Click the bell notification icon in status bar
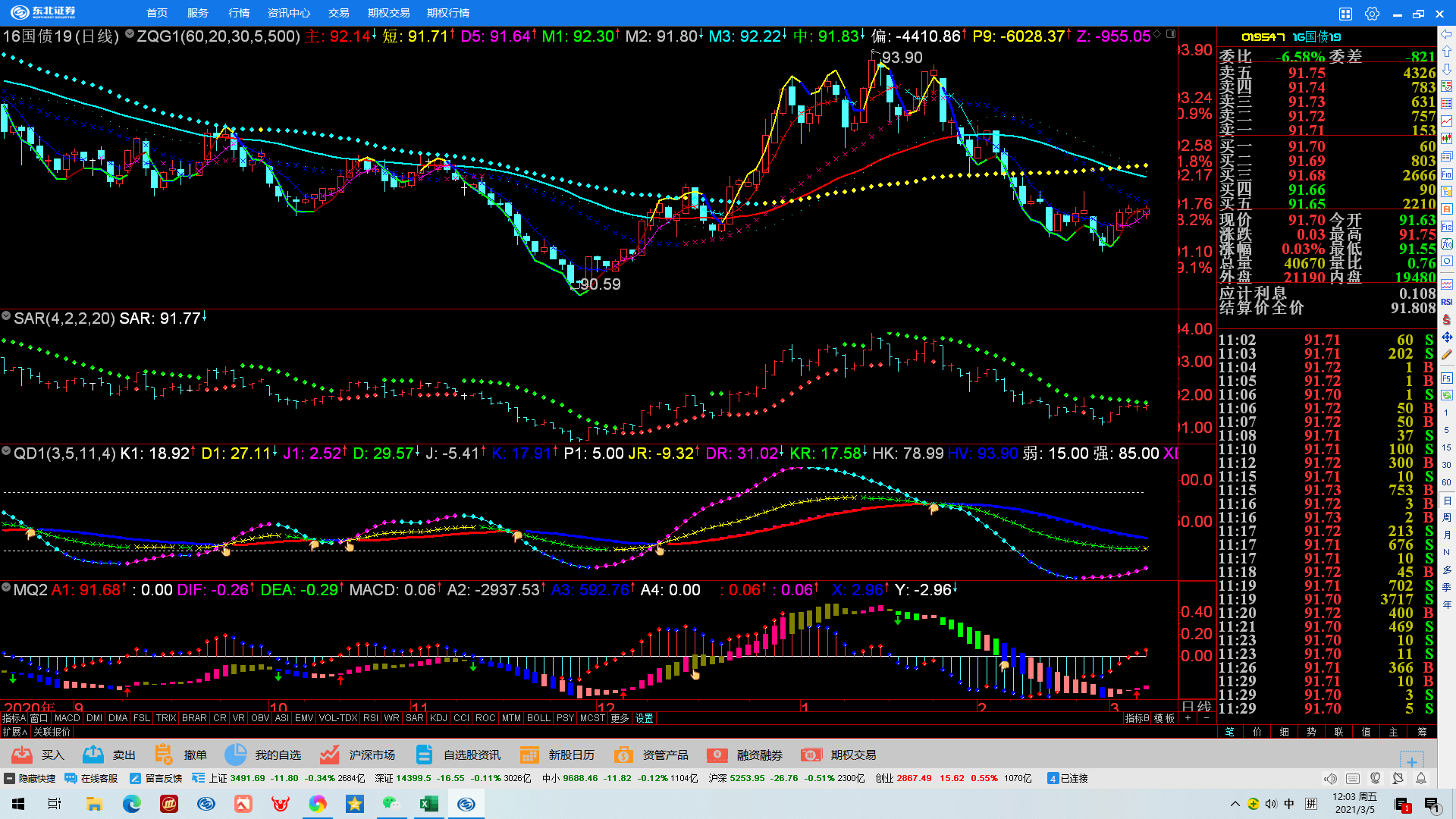1456x819 pixels. [x=1421, y=779]
